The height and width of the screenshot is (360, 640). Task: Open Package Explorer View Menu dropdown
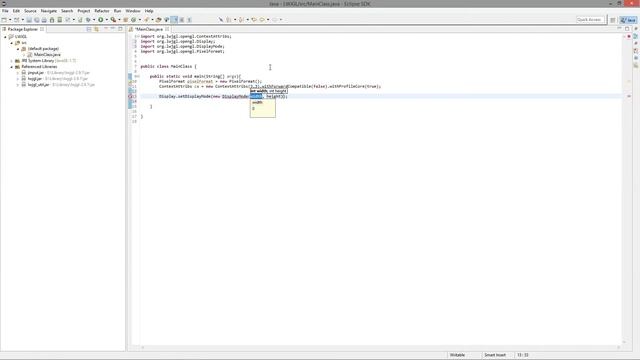point(106,29)
